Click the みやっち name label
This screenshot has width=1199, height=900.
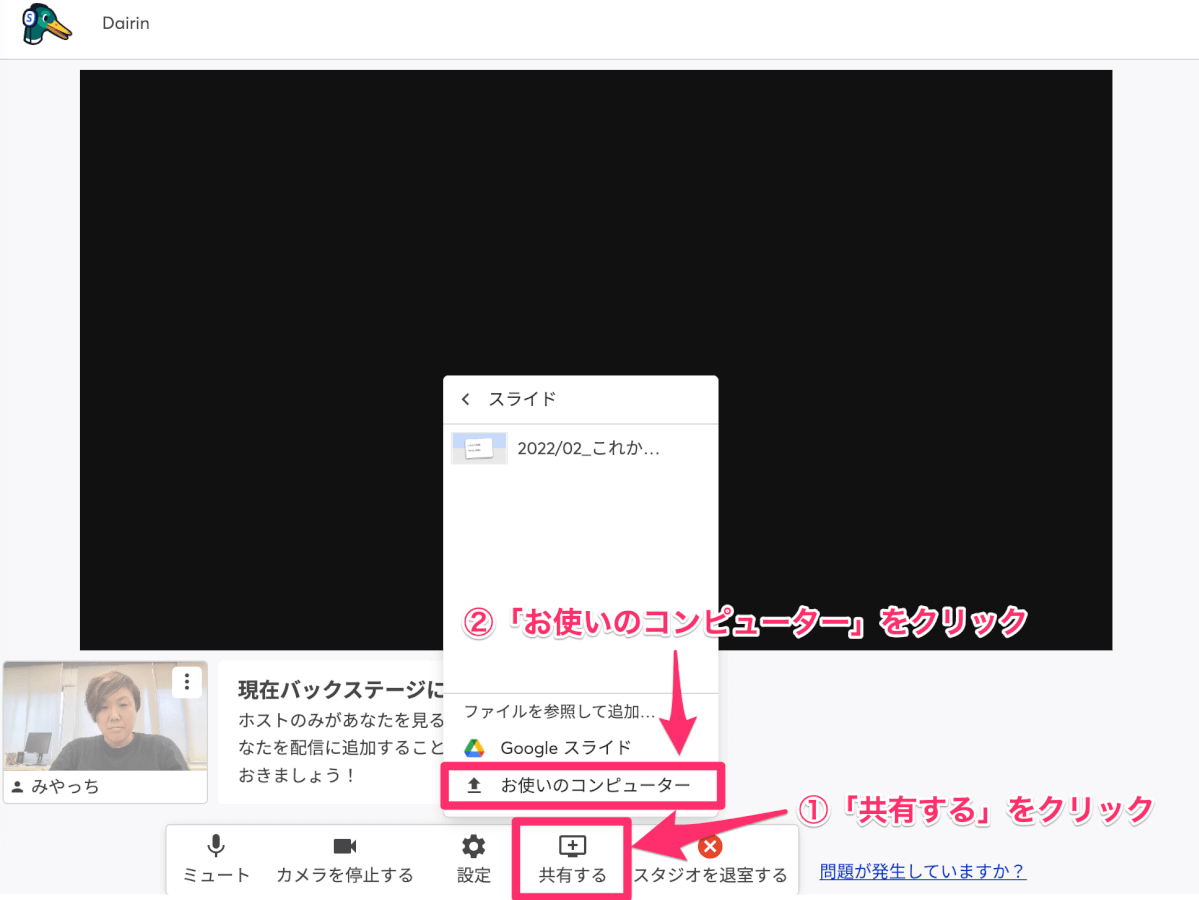(x=65, y=787)
